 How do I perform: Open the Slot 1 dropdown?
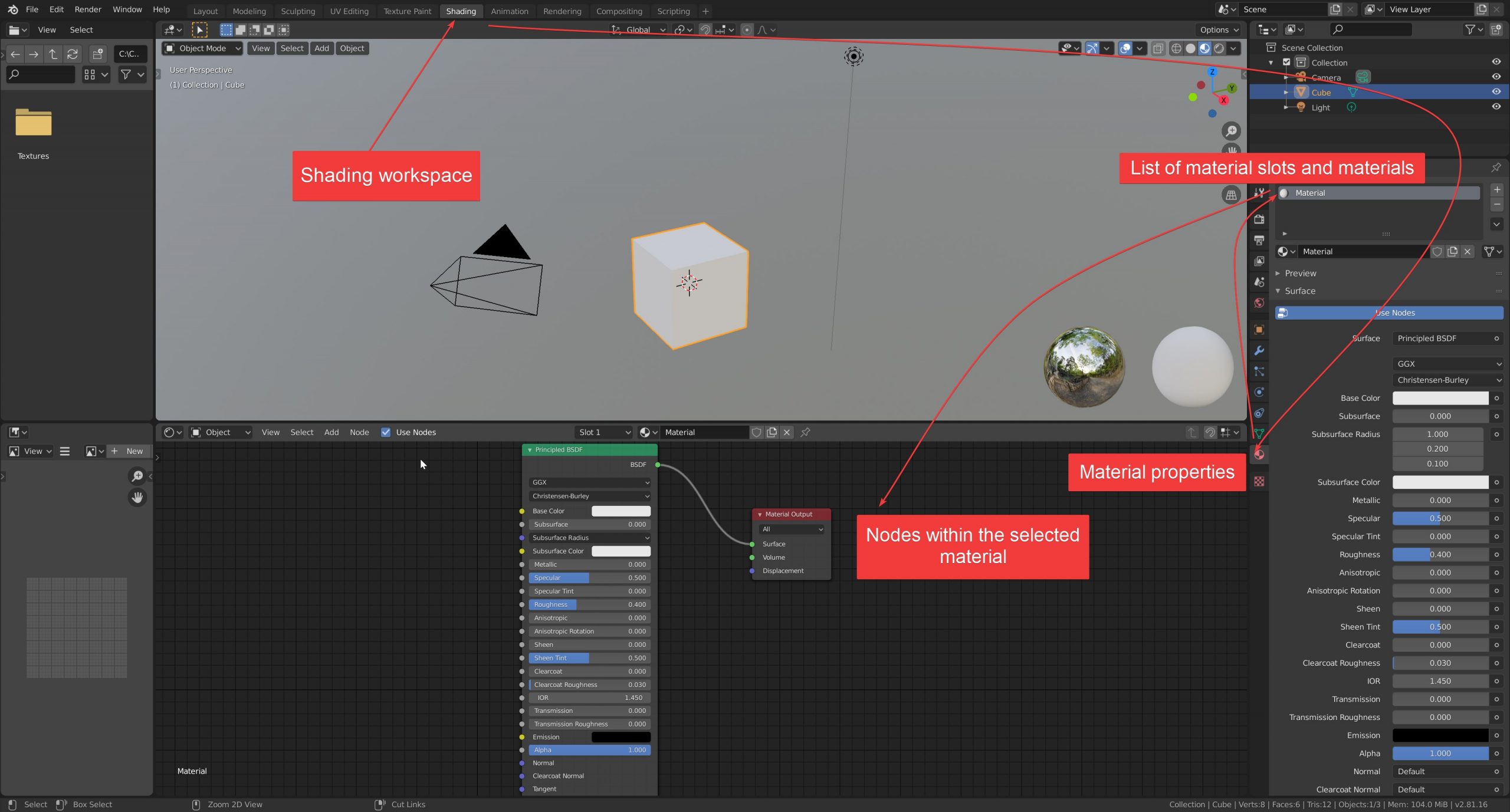pos(603,432)
